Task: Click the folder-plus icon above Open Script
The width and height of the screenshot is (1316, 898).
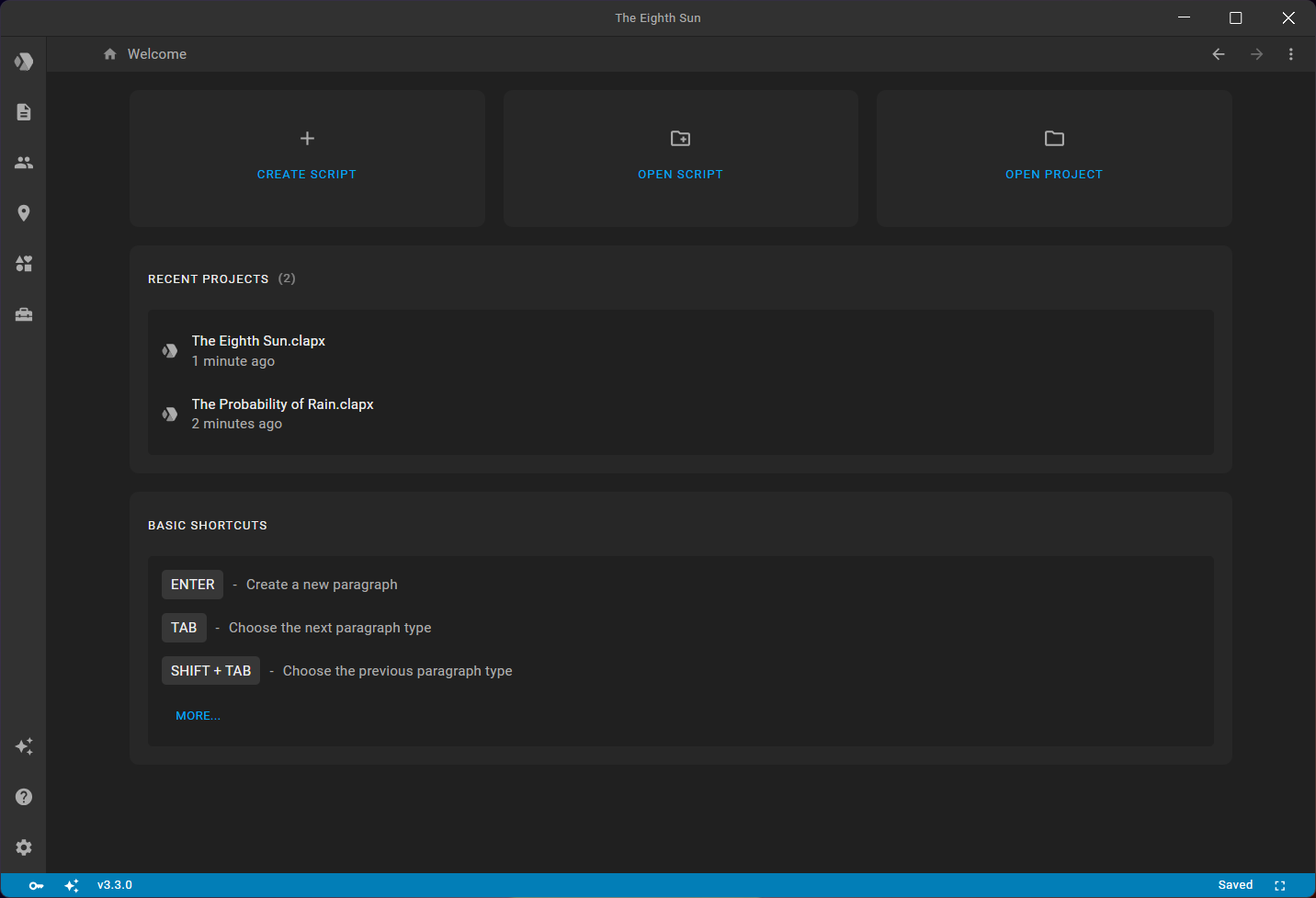Action: coord(680,139)
